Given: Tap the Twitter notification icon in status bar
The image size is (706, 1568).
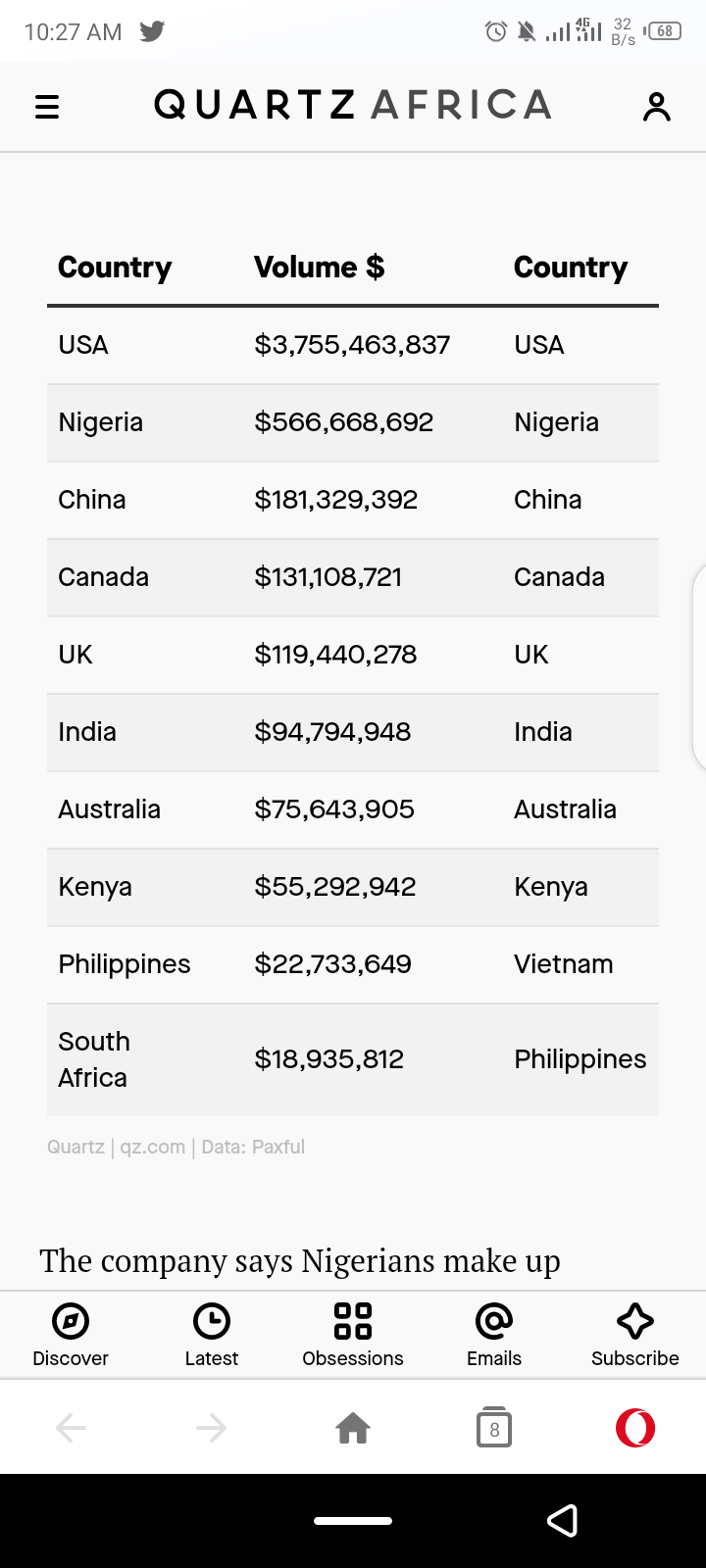Looking at the screenshot, I should (152, 31).
